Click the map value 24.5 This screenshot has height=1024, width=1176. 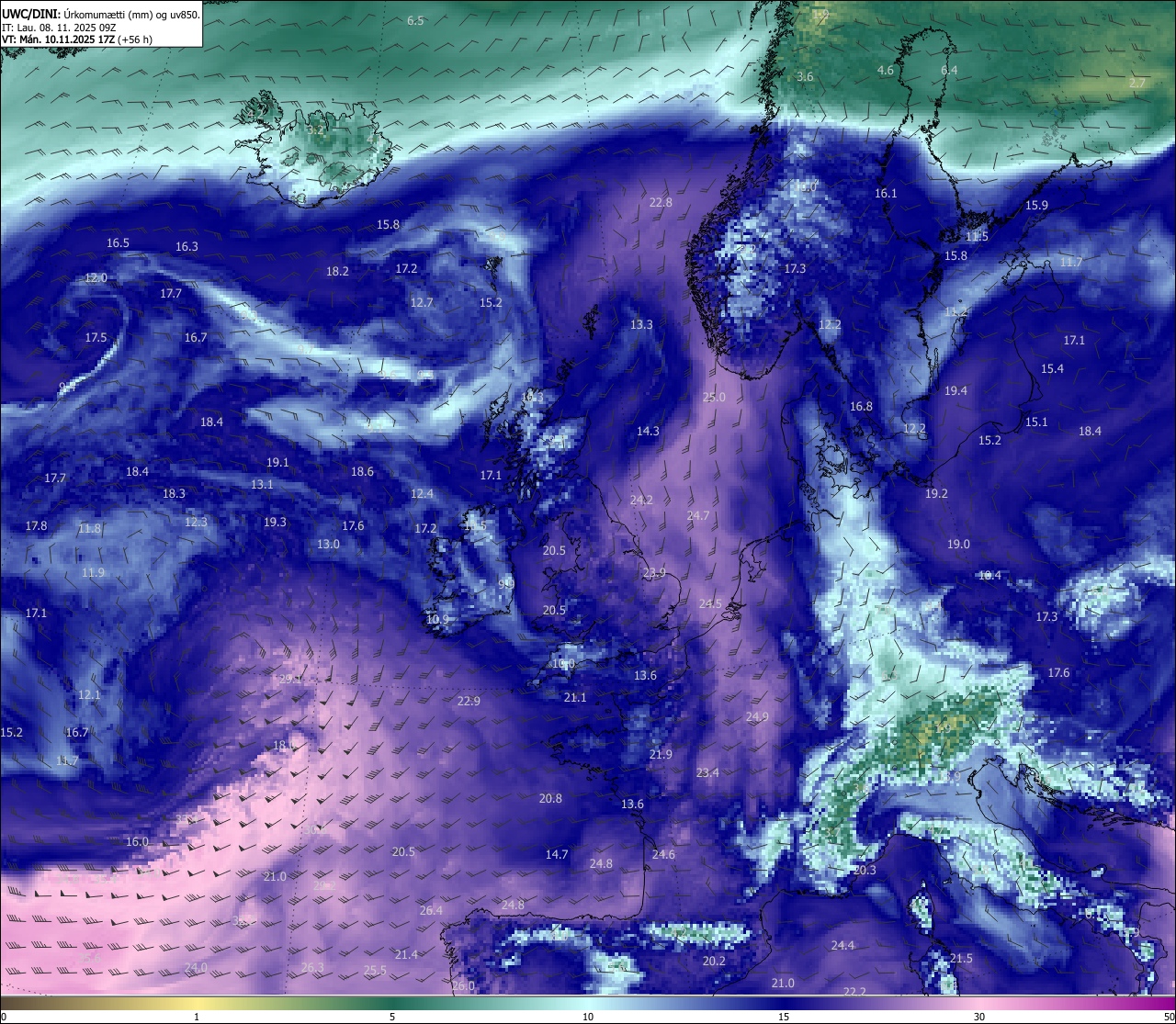point(710,603)
